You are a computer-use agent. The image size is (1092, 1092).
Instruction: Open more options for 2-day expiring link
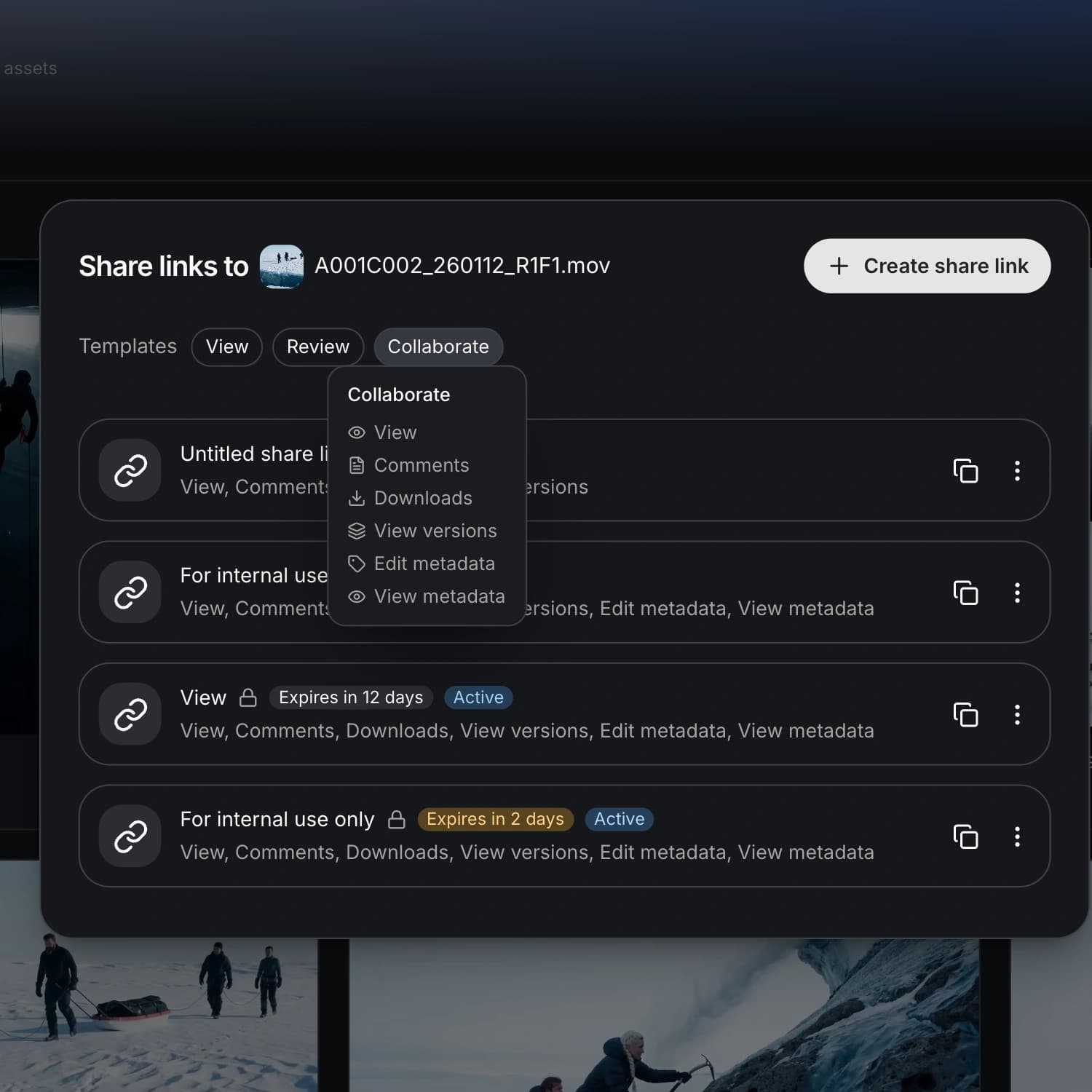click(1017, 836)
